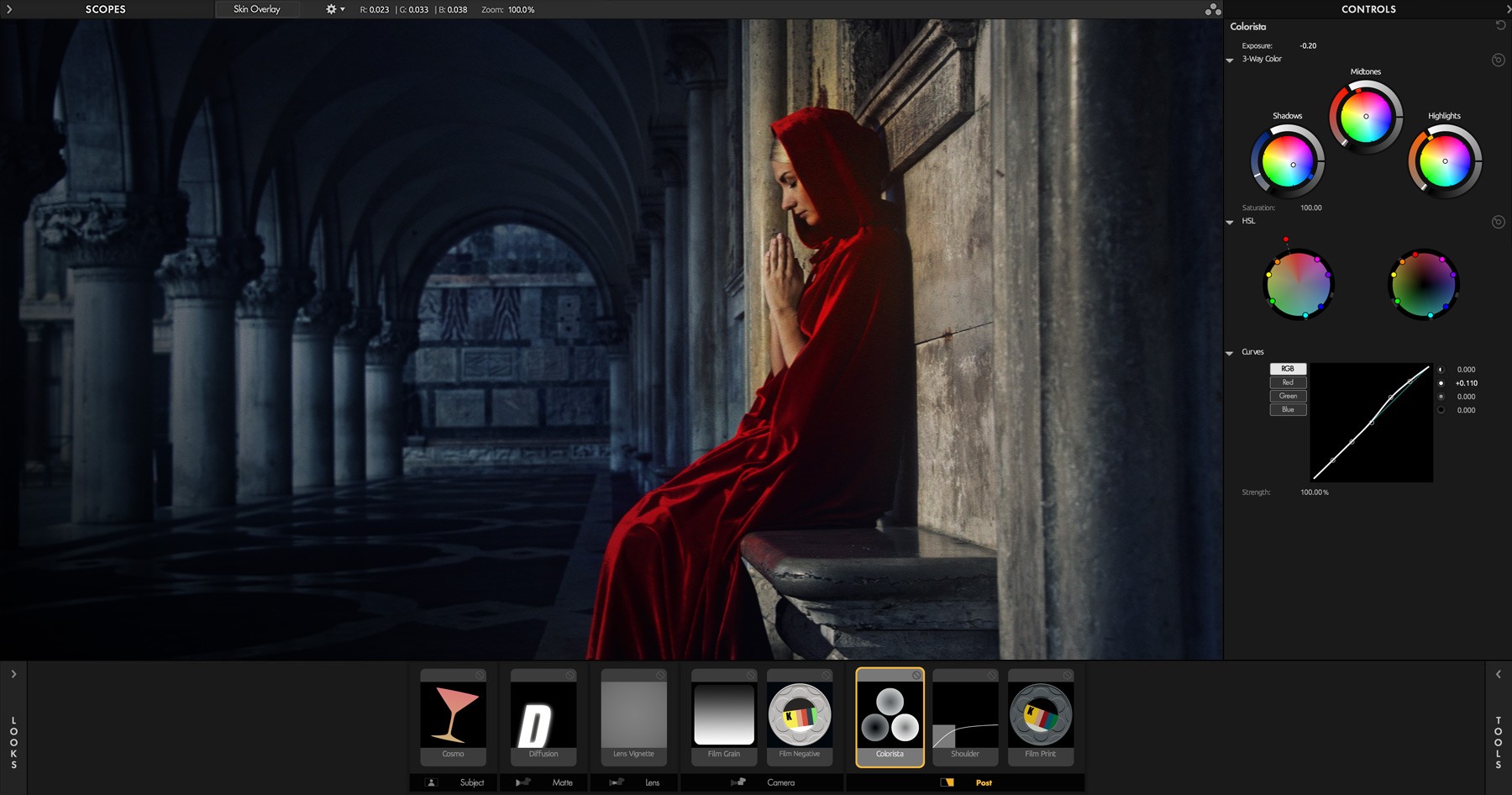Open the Shoulder curve tool
Screen dimensions: 1512x795
[965, 714]
